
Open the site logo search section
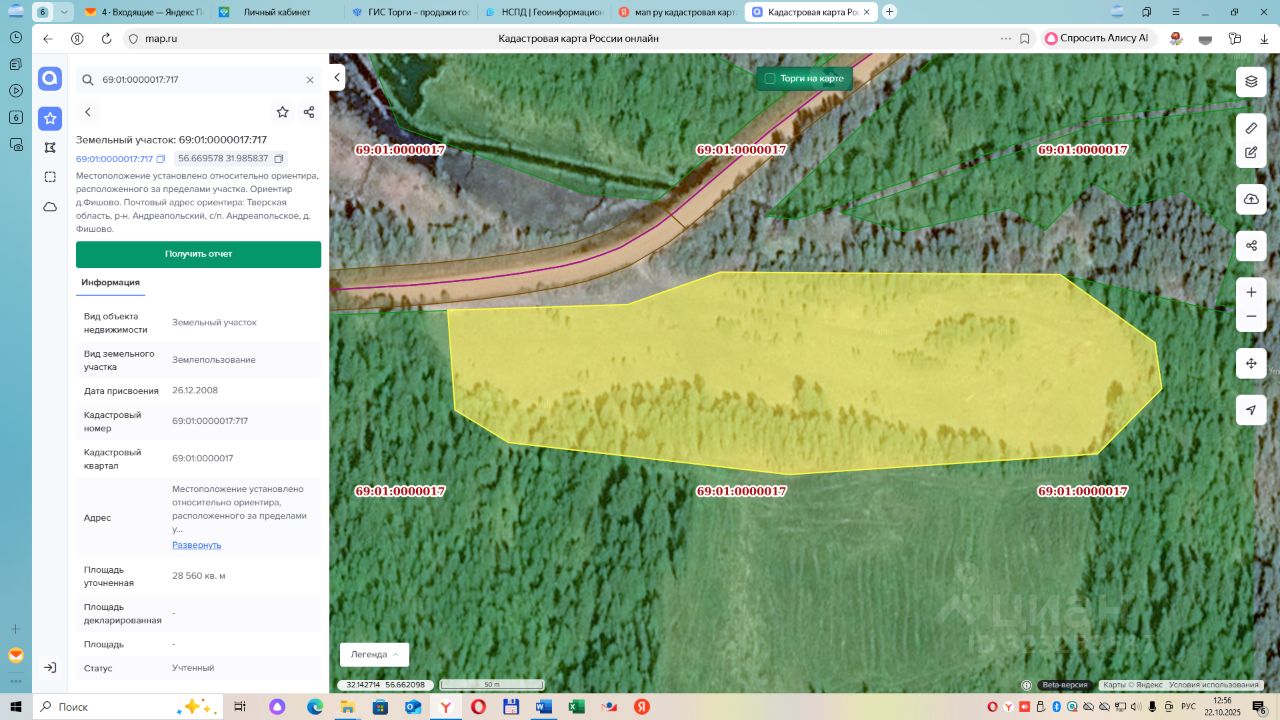click(x=50, y=79)
